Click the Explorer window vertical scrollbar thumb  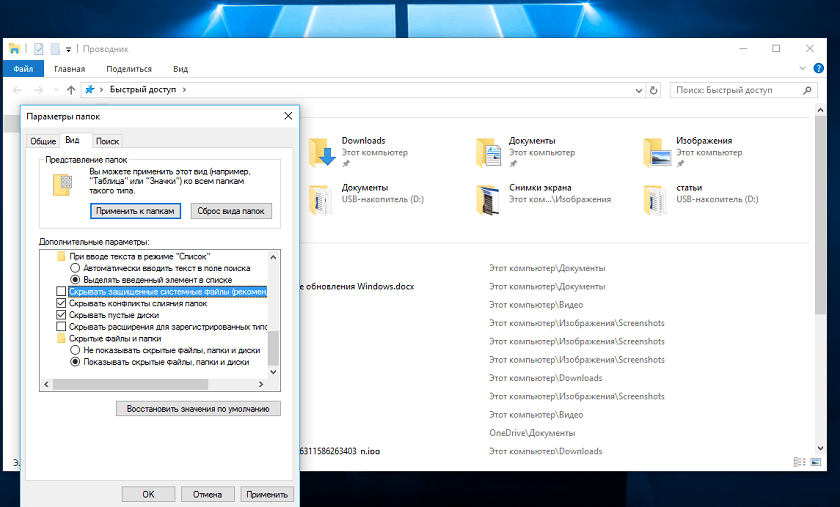[x=820, y=214]
